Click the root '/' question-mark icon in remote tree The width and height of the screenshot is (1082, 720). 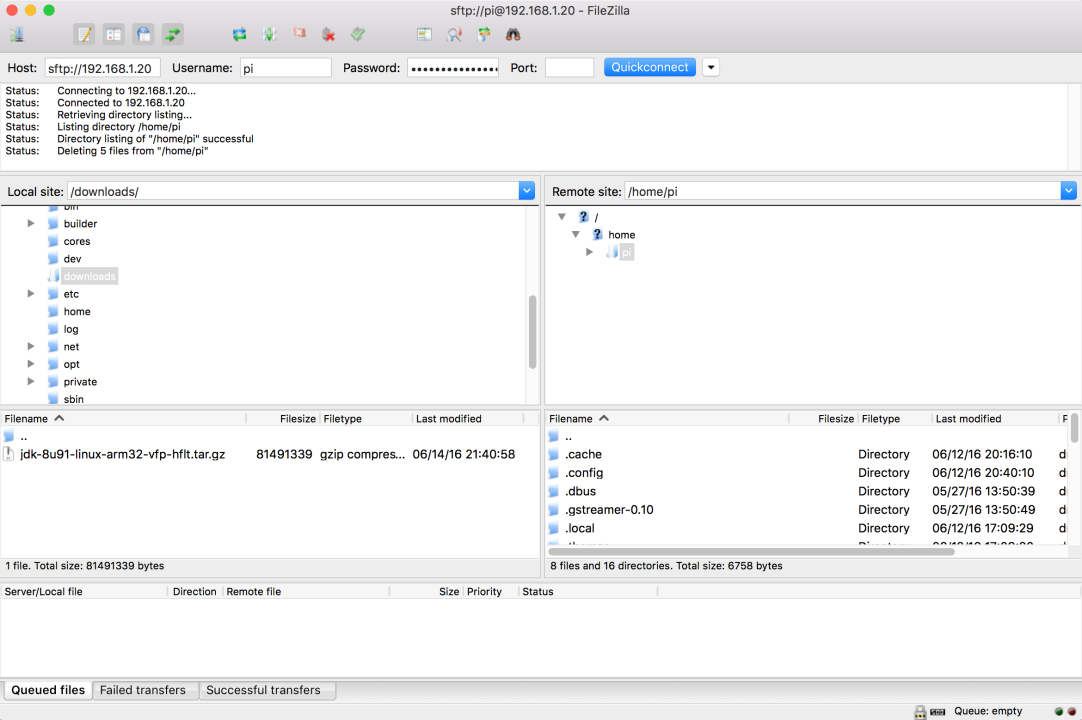pos(584,217)
